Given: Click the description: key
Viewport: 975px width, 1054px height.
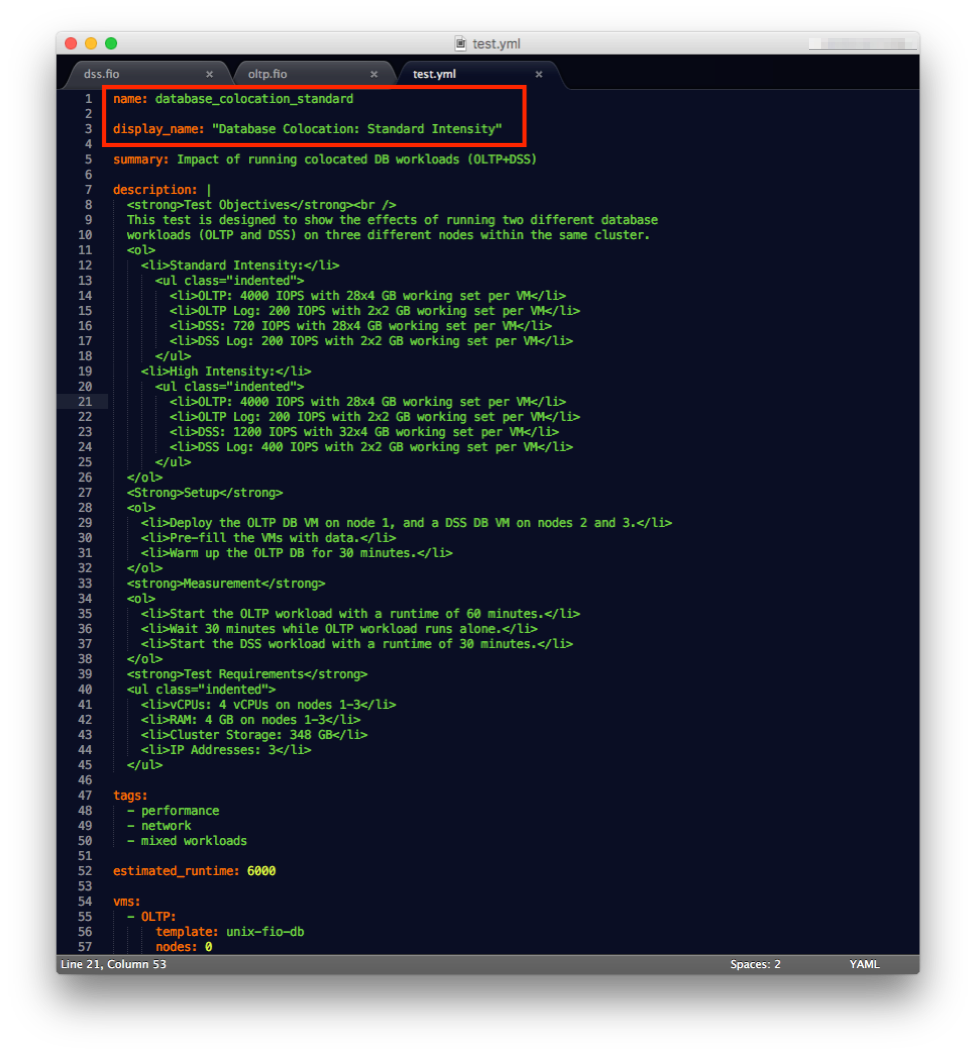Looking at the screenshot, I should 155,190.
